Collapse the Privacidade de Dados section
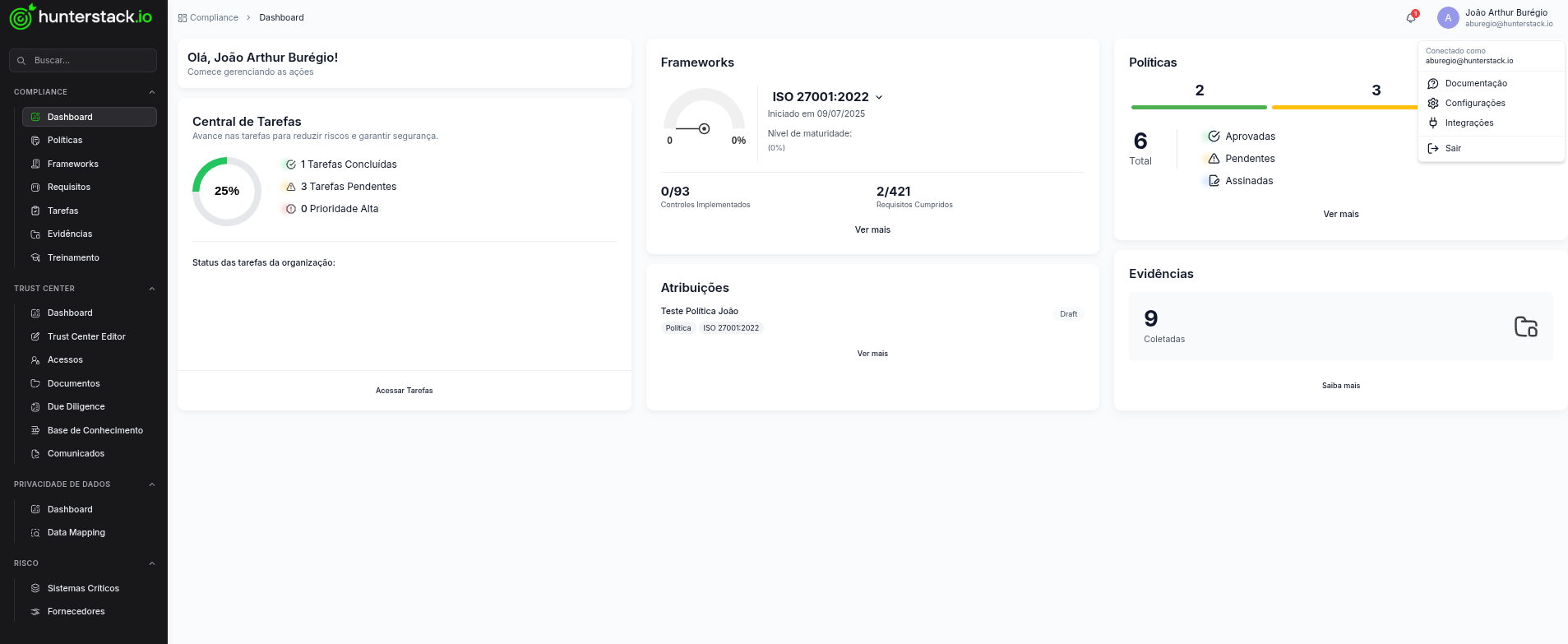Screen dimensions: 1568x644 152,484
